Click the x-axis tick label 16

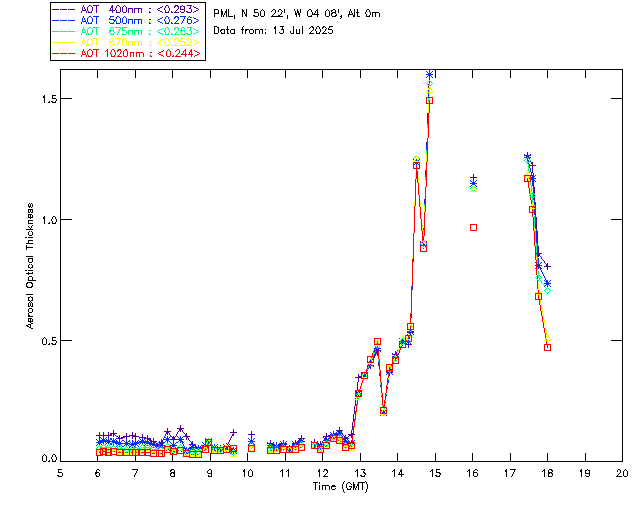(472, 472)
